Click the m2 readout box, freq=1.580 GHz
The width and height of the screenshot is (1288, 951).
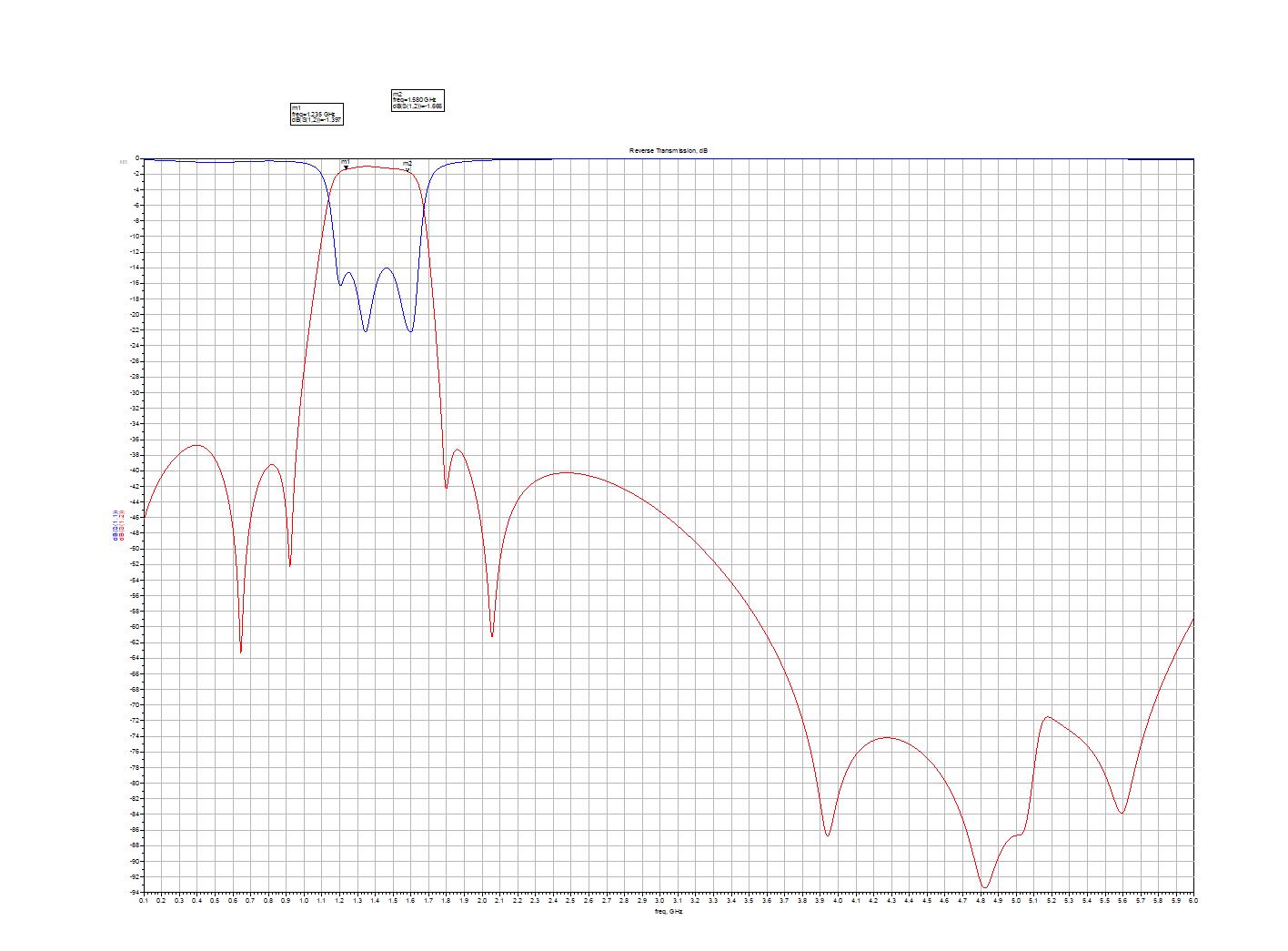(x=418, y=100)
